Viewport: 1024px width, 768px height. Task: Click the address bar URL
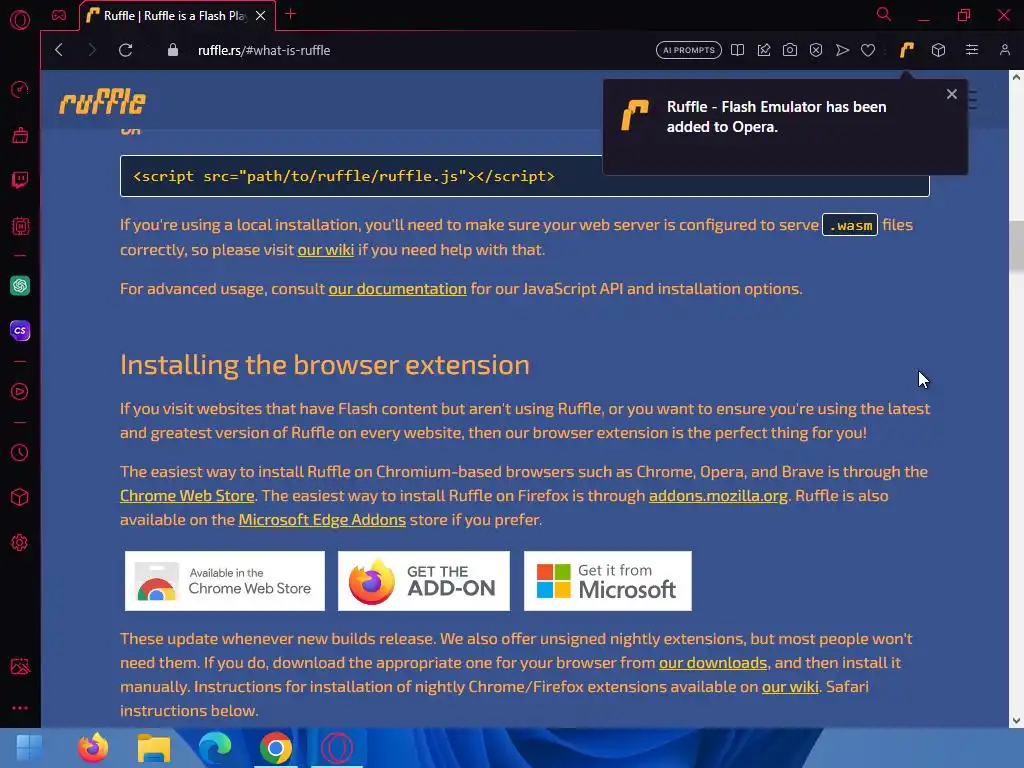pyautogui.click(x=264, y=50)
